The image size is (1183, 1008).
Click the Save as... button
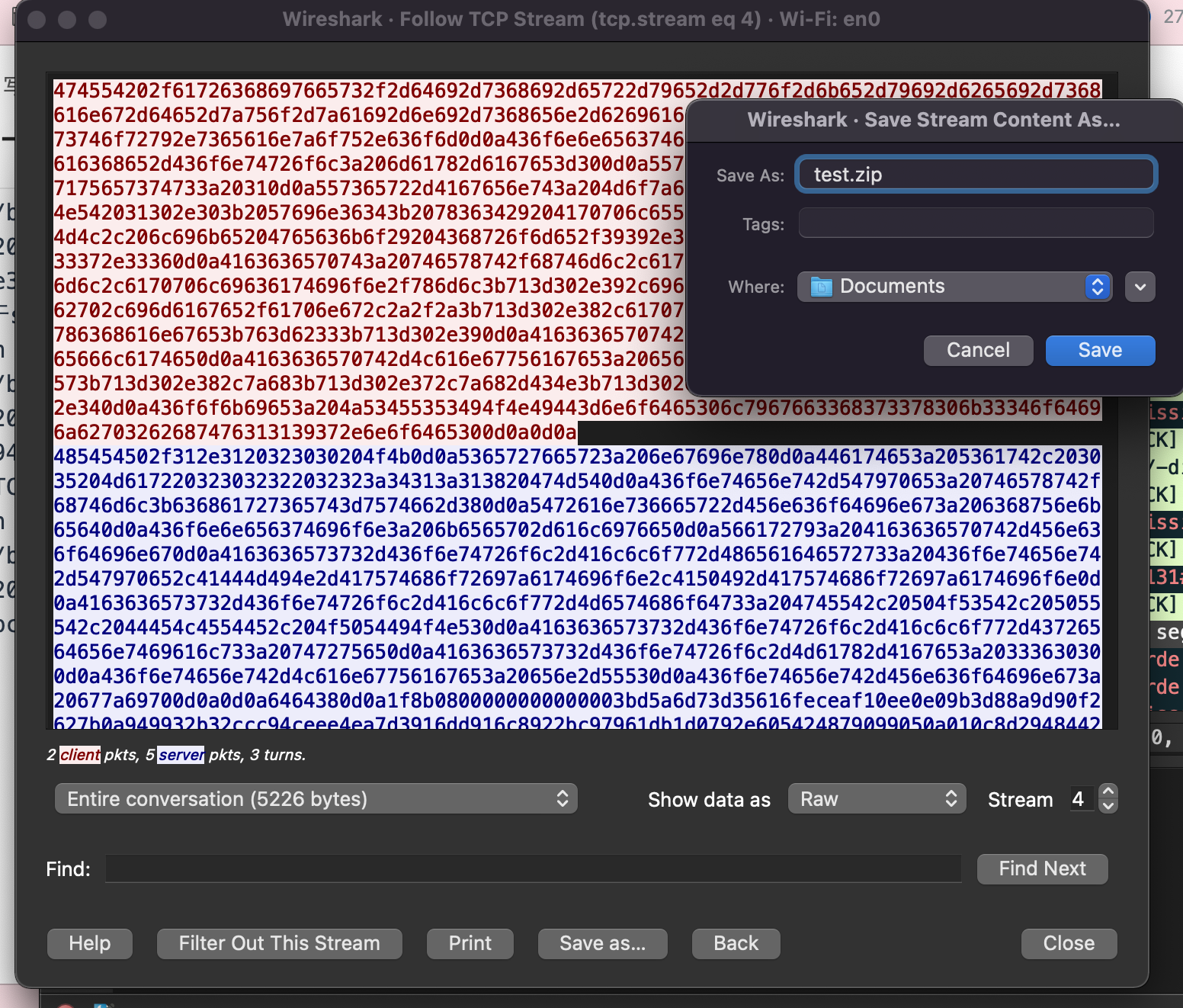(603, 943)
